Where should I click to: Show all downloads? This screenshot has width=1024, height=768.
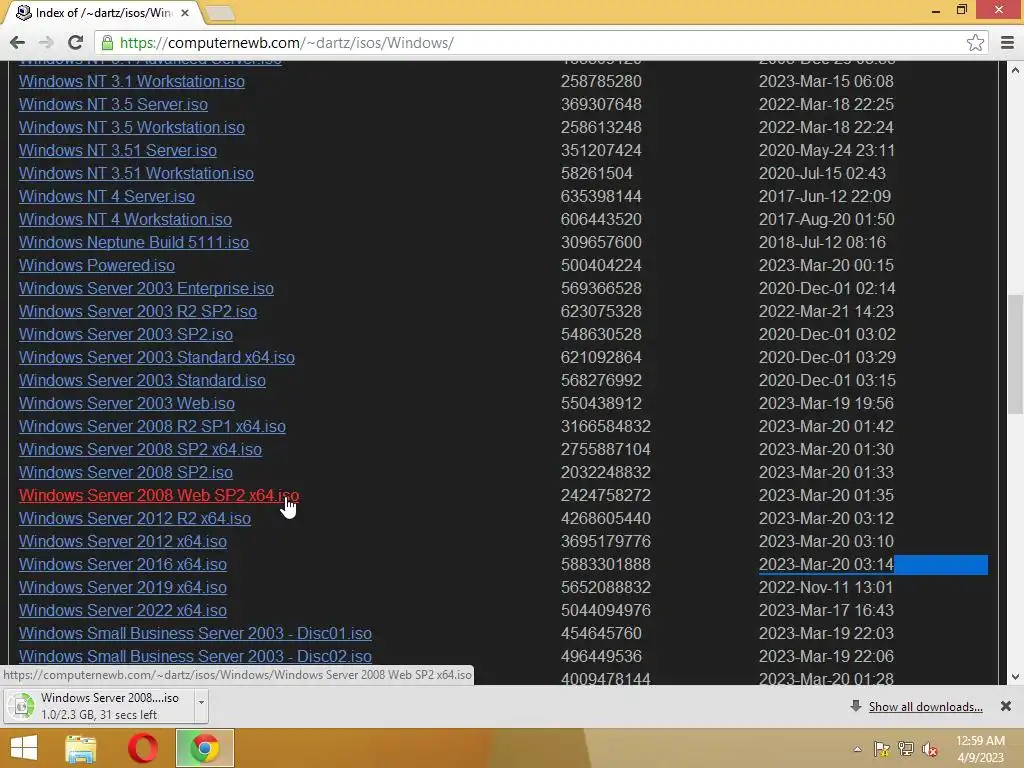click(925, 707)
